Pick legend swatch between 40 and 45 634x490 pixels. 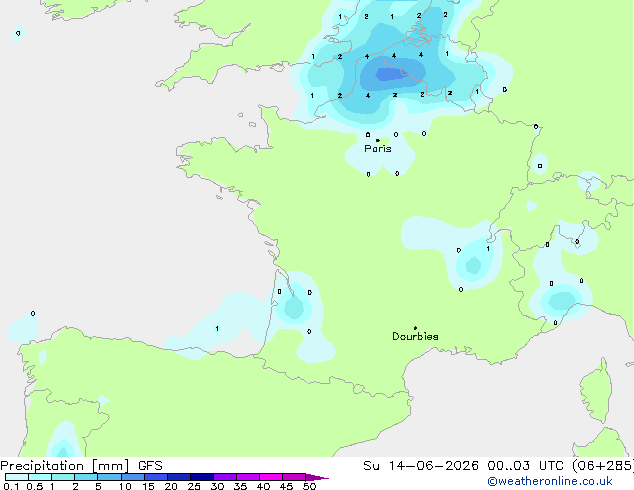[271, 477]
